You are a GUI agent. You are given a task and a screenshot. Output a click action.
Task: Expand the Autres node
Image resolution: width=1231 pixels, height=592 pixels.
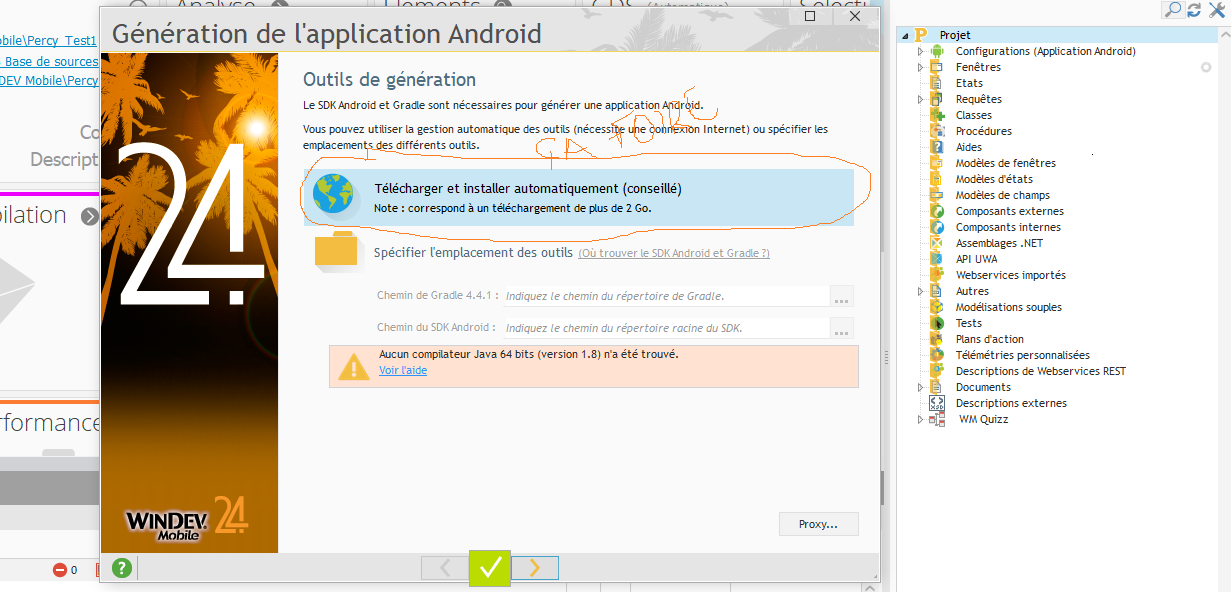921,291
